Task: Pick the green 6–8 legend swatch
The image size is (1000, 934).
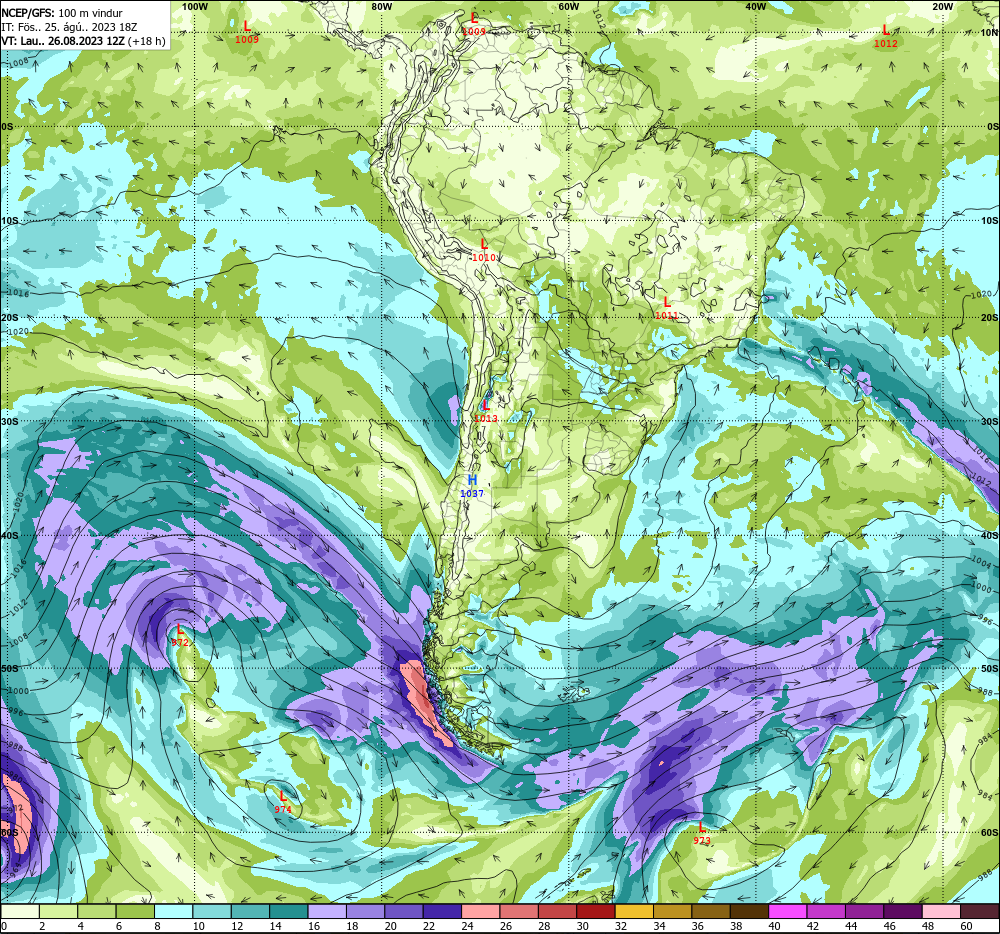Action: coord(135,912)
